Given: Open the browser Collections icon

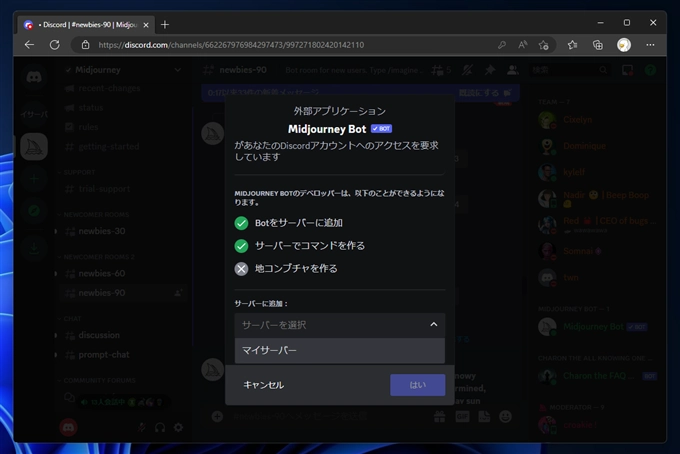Looking at the screenshot, I should pos(598,45).
